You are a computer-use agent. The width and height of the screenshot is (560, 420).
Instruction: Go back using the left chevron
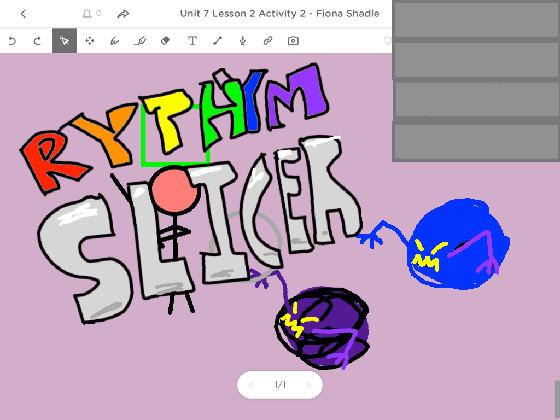[x=24, y=14]
